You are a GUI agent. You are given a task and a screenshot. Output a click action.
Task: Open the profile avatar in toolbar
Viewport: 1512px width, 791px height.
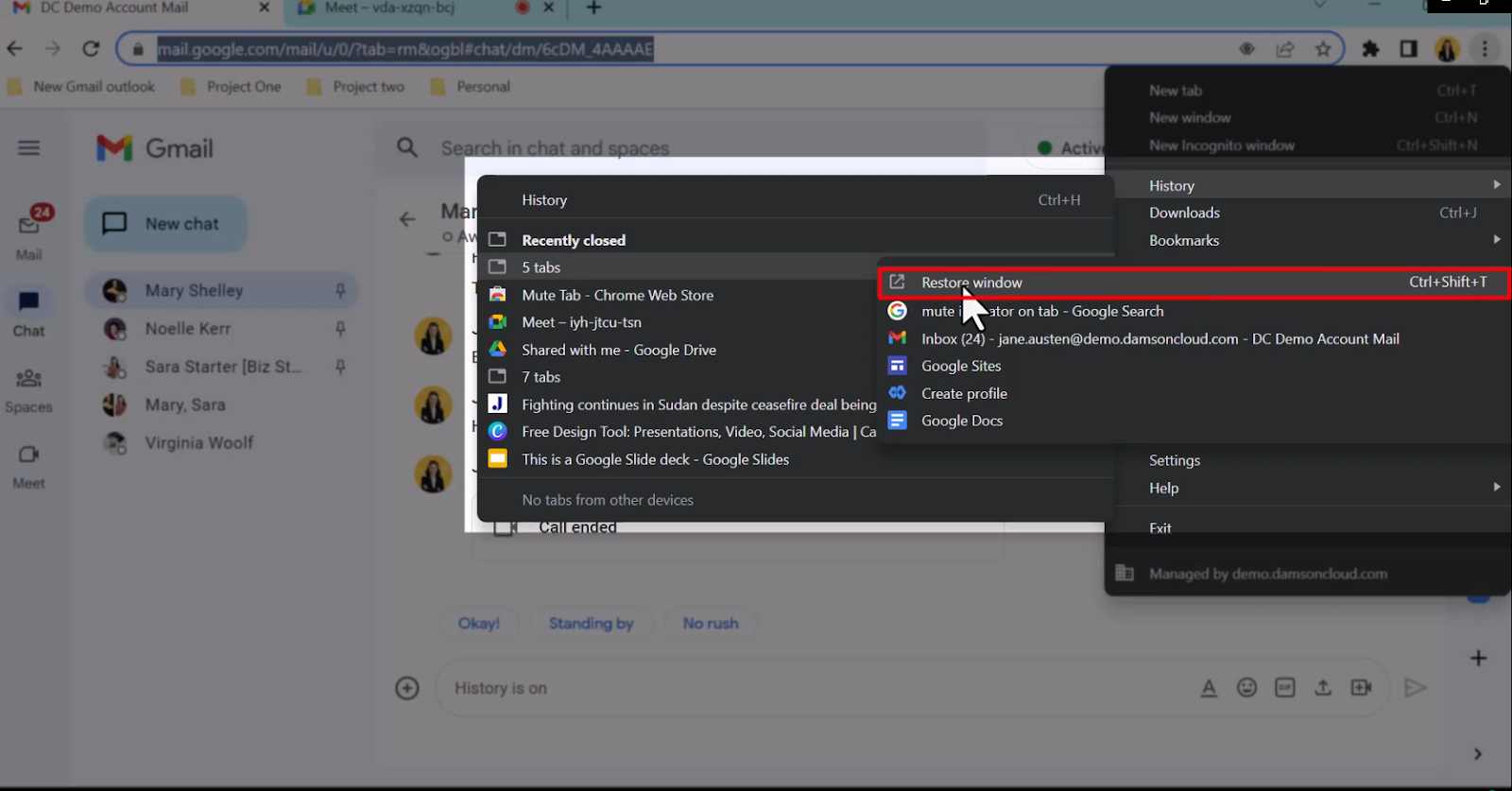pyautogui.click(x=1447, y=49)
